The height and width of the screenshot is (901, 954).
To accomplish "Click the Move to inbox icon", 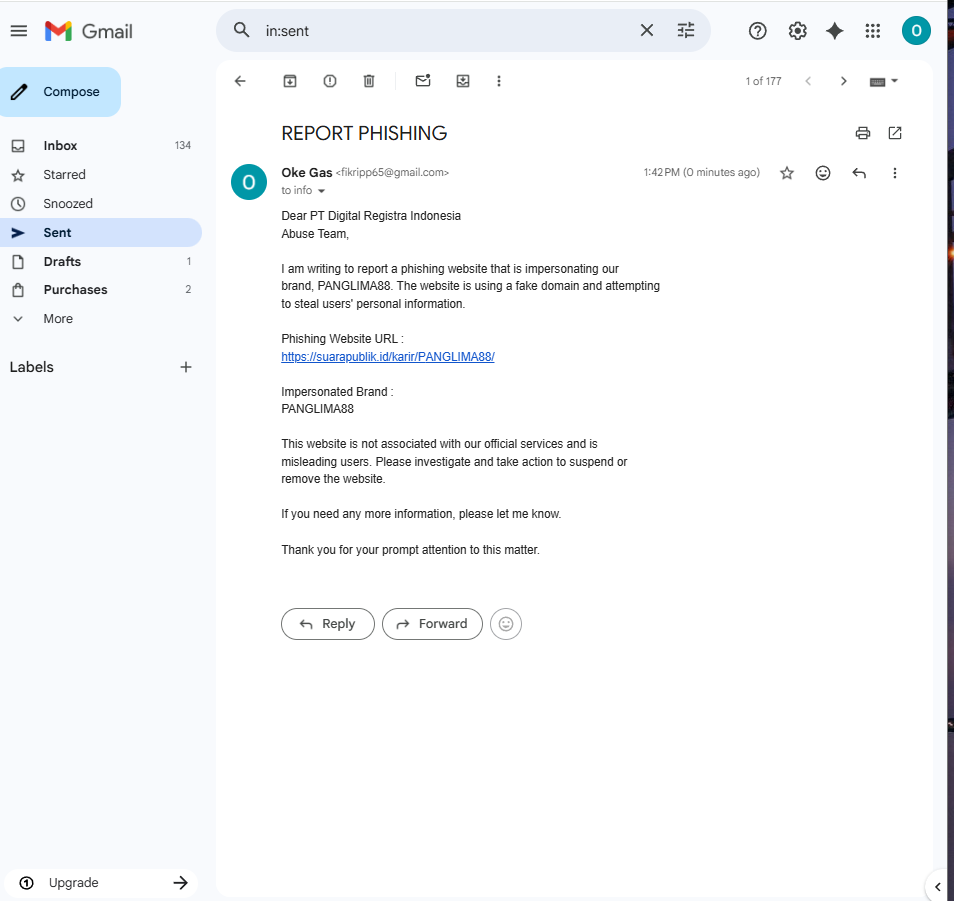I will coord(463,81).
